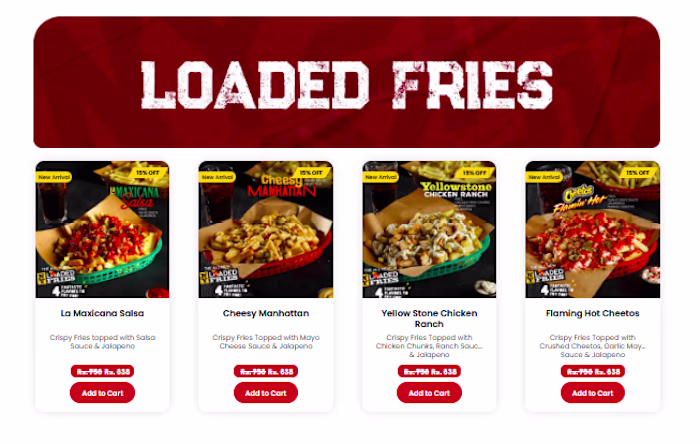Click the 15% OFF badge on Flaming Hot Cheetos
Image resolution: width=700 pixels, height=444 pixels.
pyautogui.click(x=638, y=173)
